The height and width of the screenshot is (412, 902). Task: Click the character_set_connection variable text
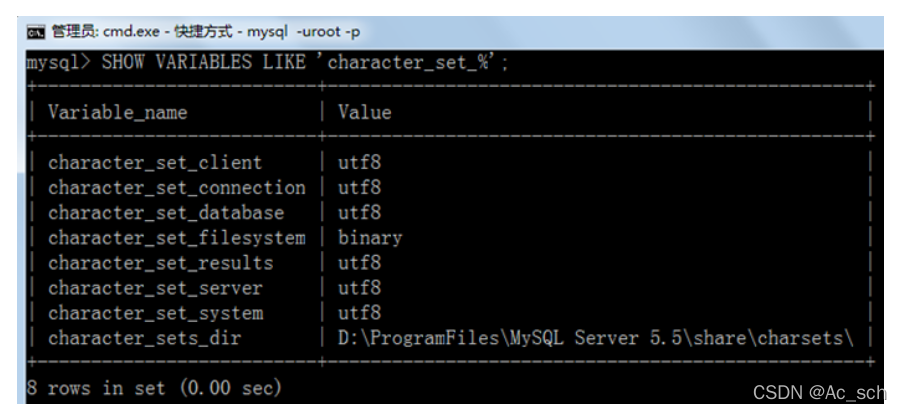pos(176,187)
